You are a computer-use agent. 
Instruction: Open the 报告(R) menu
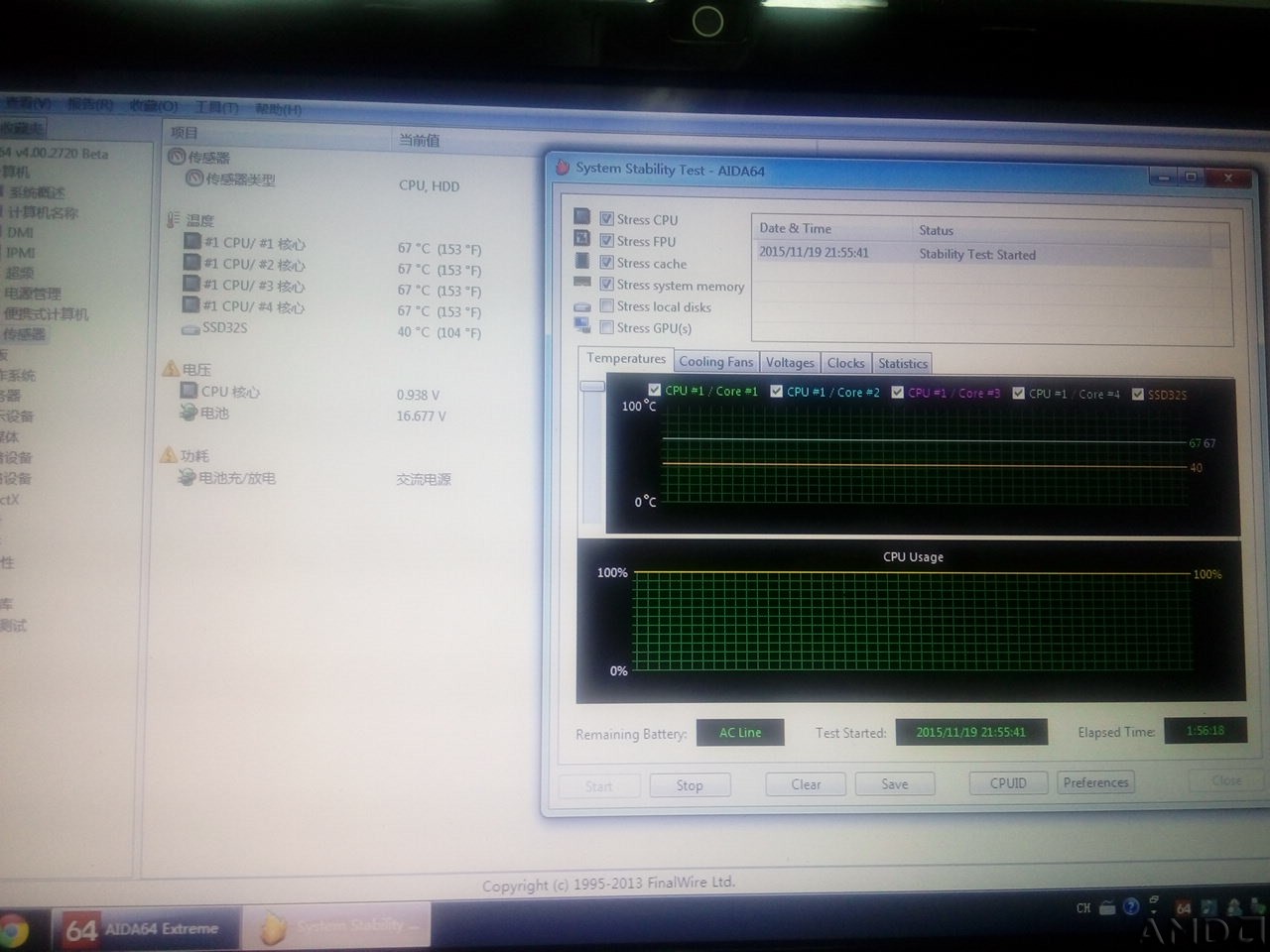coord(90,103)
